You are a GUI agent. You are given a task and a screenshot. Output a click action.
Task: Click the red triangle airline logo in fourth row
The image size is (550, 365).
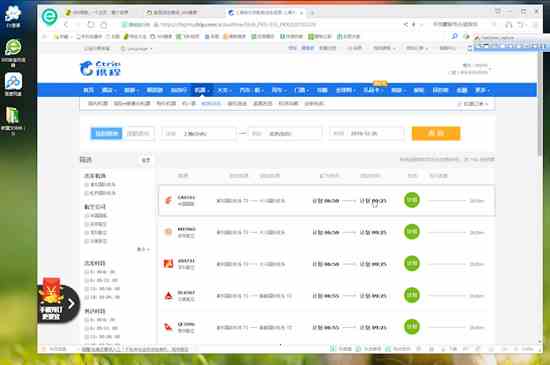click(x=168, y=296)
